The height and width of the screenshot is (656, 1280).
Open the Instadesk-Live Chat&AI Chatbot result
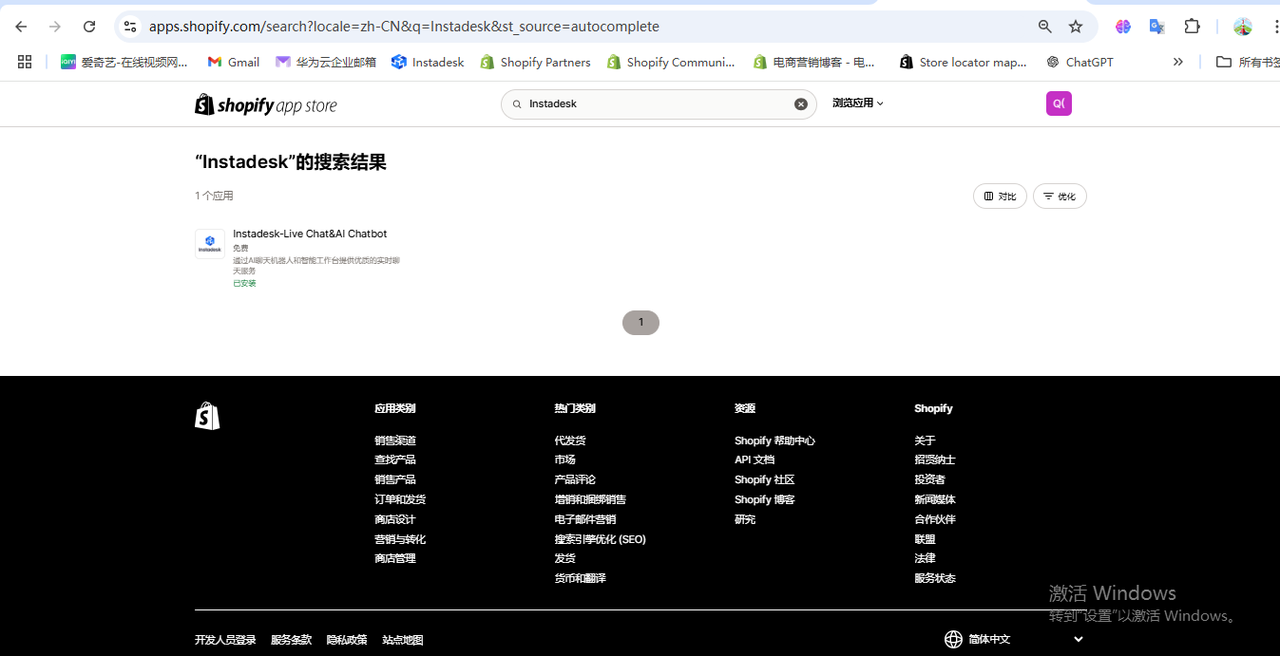click(x=310, y=234)
